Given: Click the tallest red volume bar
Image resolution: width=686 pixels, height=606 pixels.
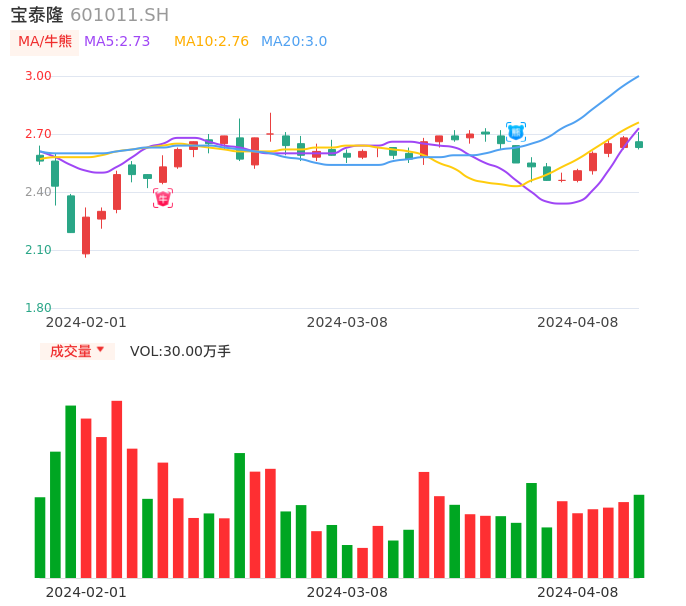Looking at the screenshot, I should pos(117,489).
